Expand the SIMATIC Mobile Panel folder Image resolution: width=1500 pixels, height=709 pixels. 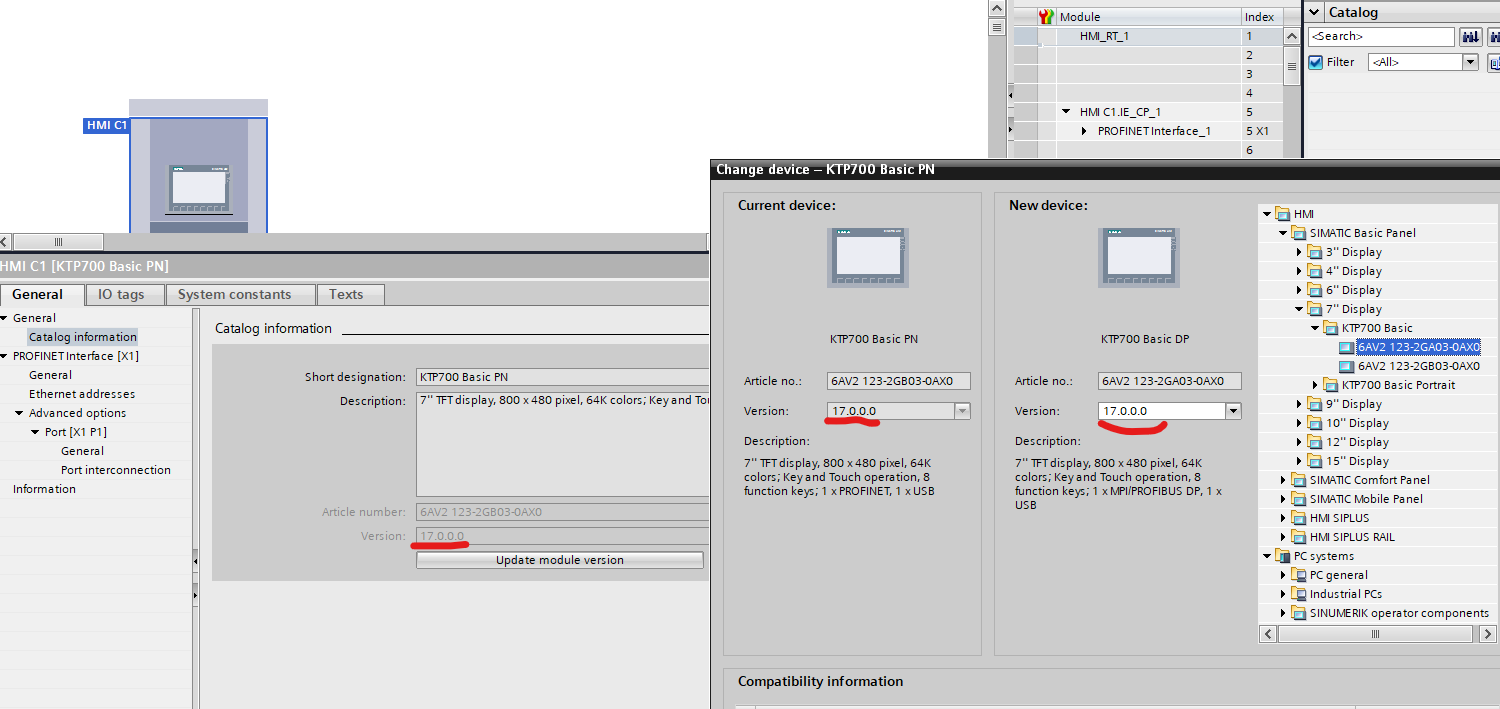point(1284,499)
